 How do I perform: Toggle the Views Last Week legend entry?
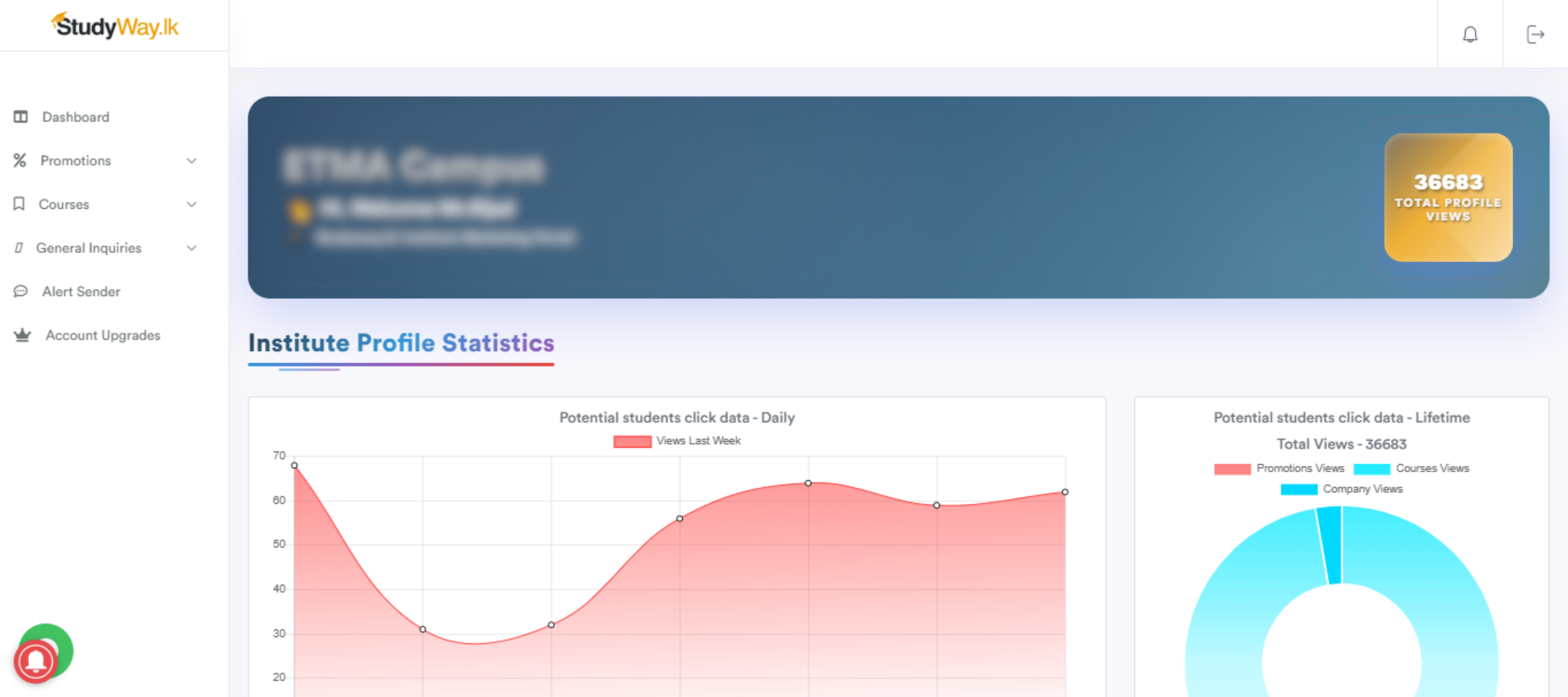tap(677, 440)
